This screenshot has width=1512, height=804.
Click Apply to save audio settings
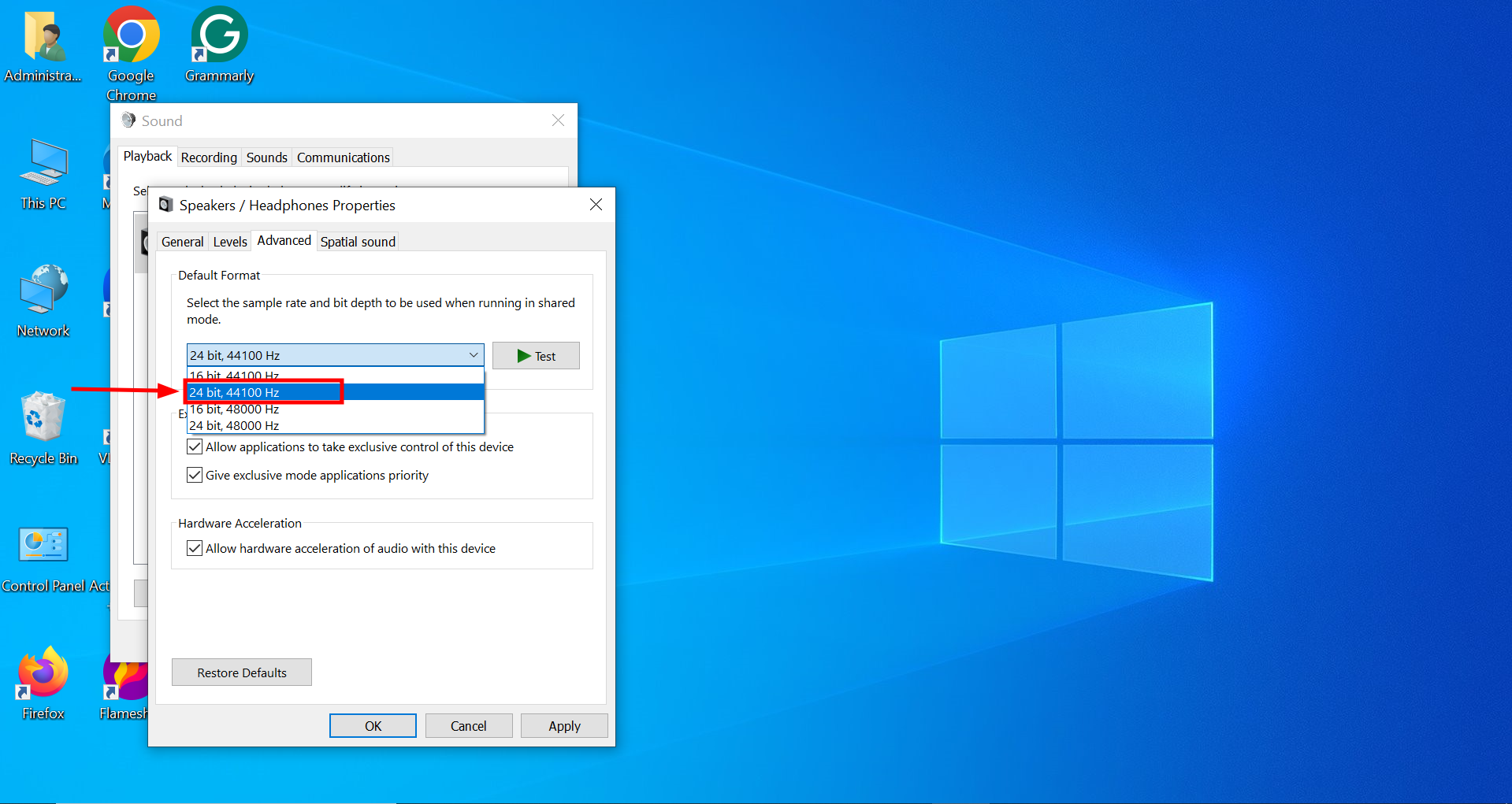click(x=564, y=726)
